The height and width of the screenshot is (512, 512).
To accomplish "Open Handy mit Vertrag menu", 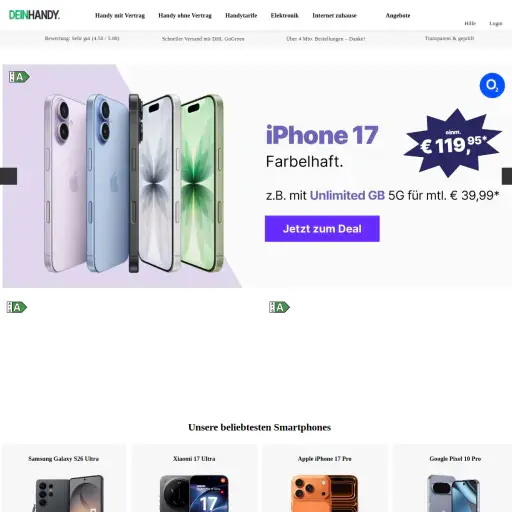I will [120, 16].
